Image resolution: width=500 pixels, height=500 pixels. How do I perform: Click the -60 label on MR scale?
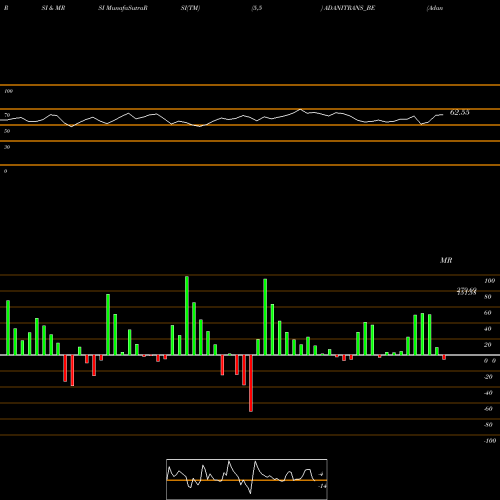[488, 409]
